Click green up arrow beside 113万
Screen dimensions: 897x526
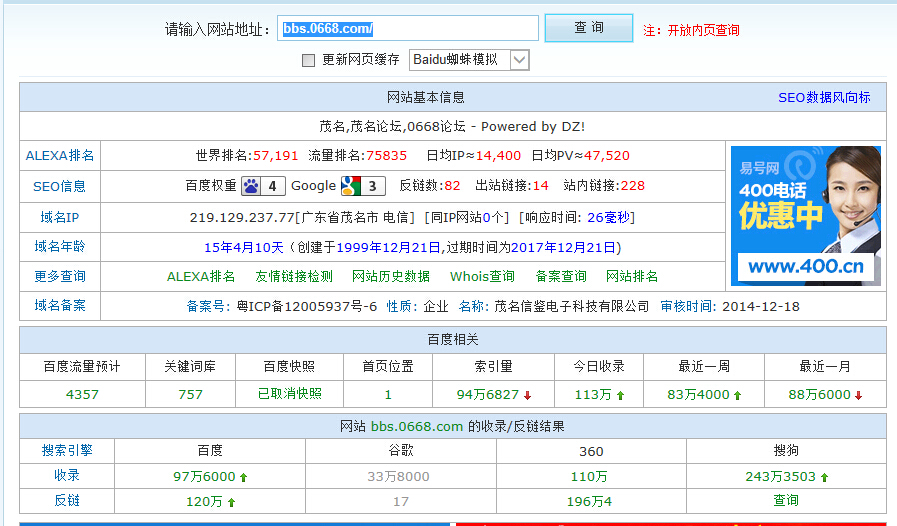(x=620, y=395)
